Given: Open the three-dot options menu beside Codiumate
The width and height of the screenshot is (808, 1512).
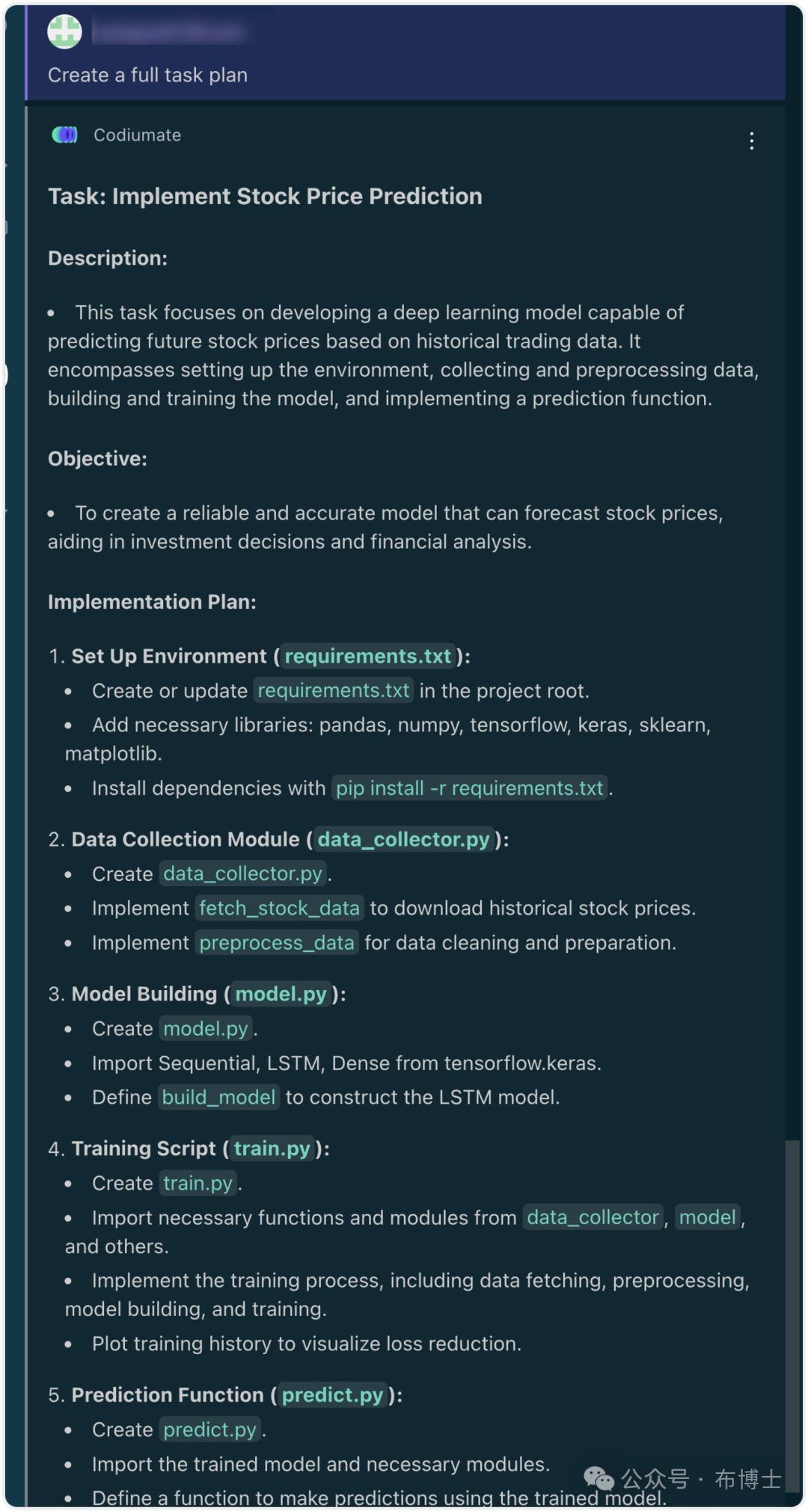Looking at the screenshot, I should click(751, 141).
